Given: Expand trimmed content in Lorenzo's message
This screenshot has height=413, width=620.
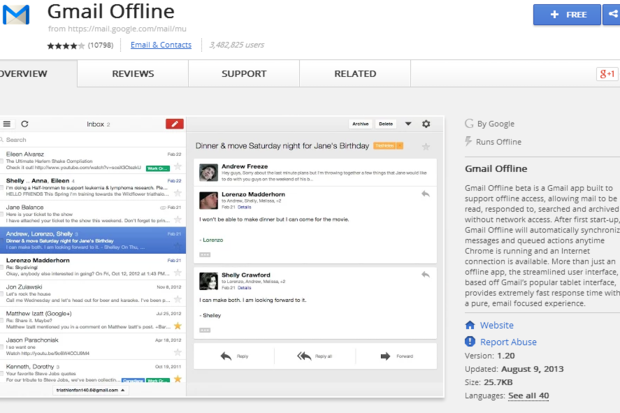Looking at the screenshot, I should pos(205,255).
